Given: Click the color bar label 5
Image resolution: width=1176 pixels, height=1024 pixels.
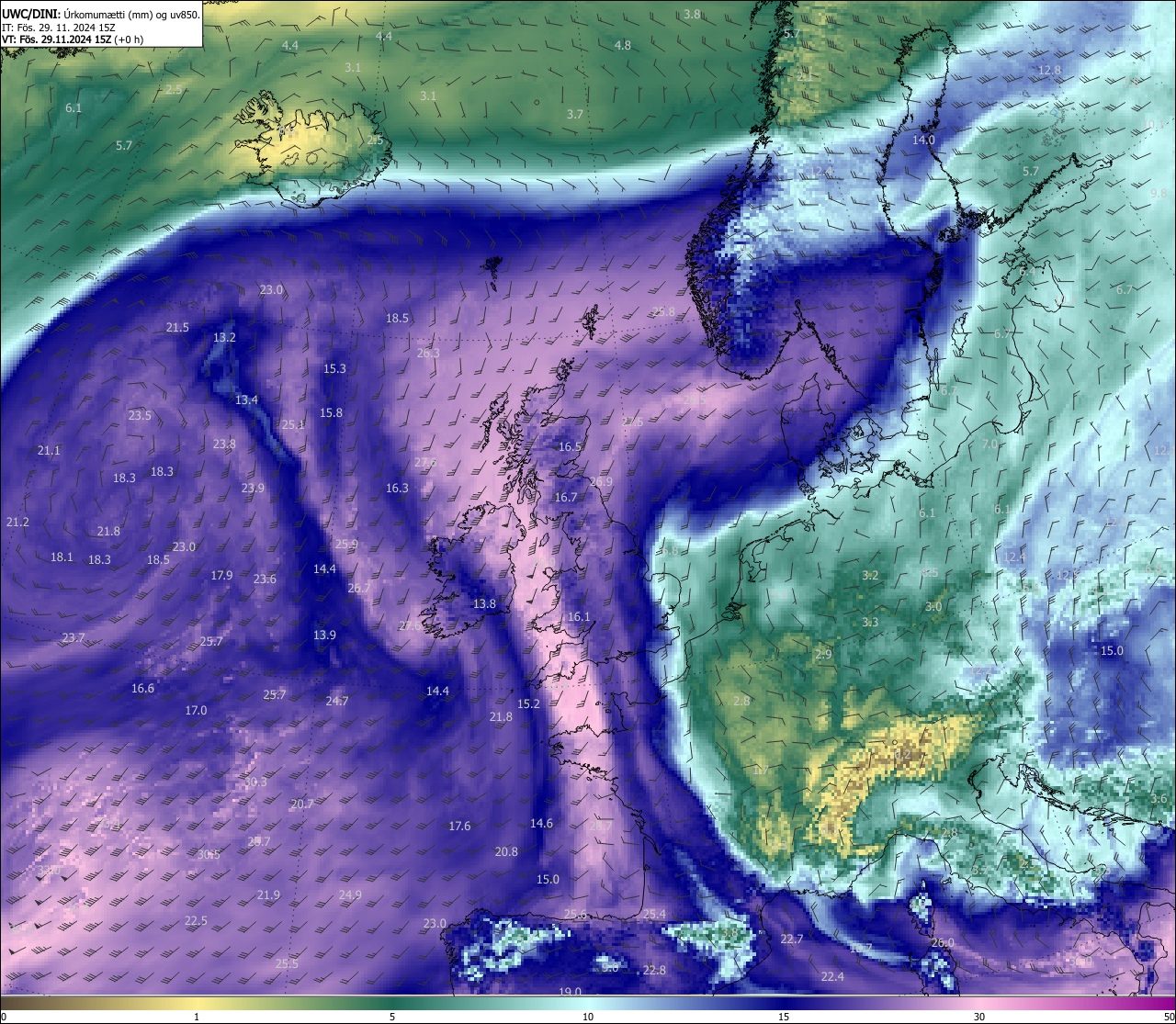Looking at the screenshot, I should pos(392,1017).
